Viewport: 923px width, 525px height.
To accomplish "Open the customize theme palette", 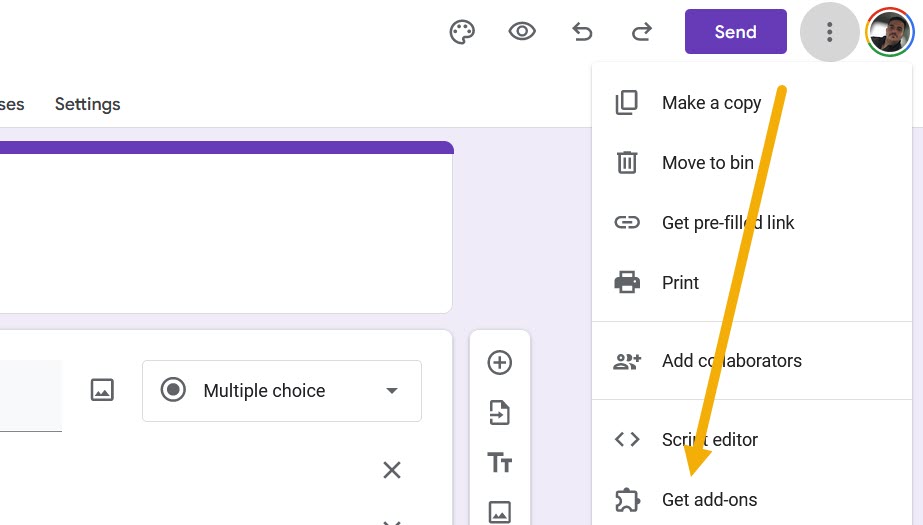I will point(462,32).
